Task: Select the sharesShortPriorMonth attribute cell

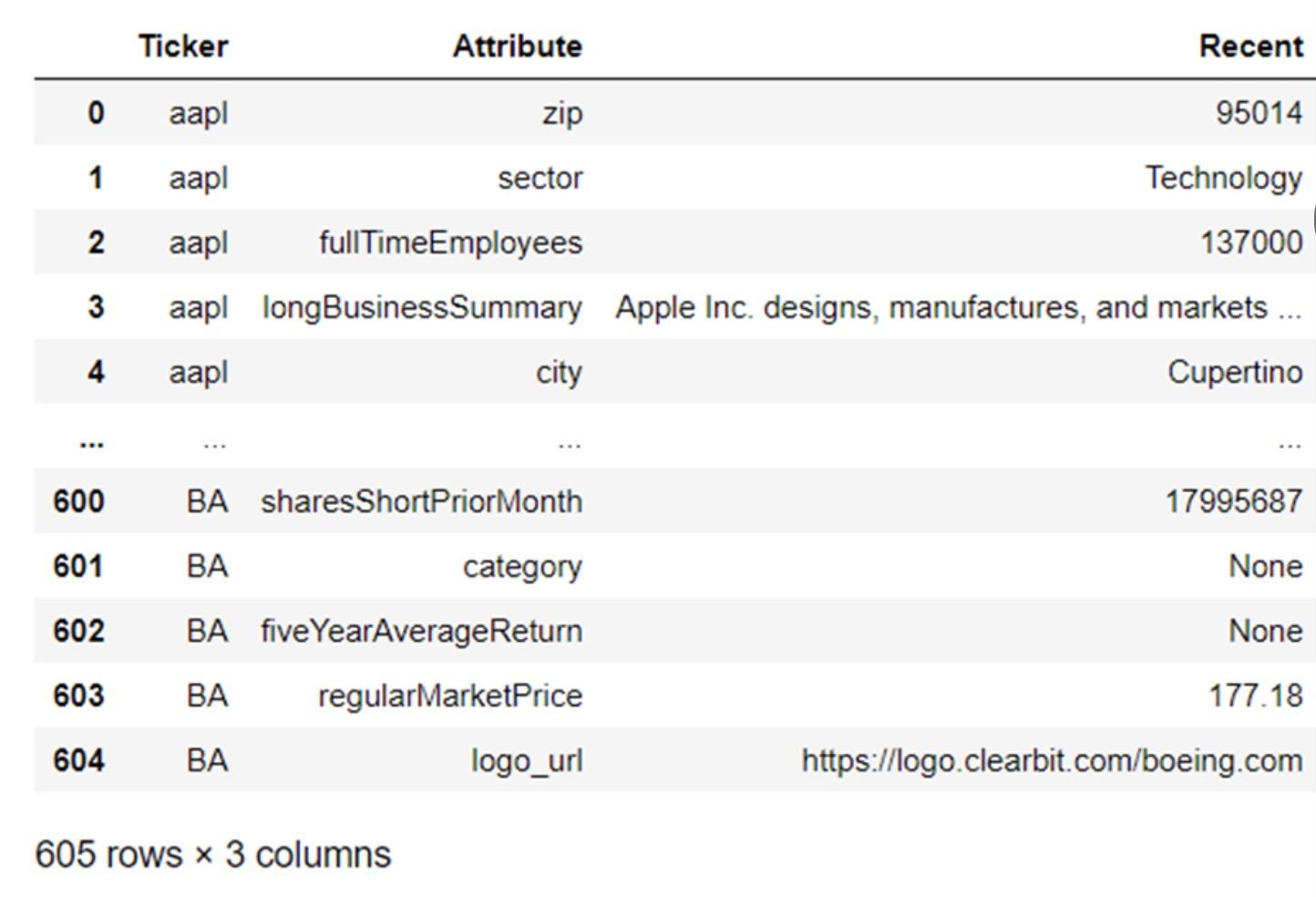Action: pyautogui.click(x=421, y=501)
